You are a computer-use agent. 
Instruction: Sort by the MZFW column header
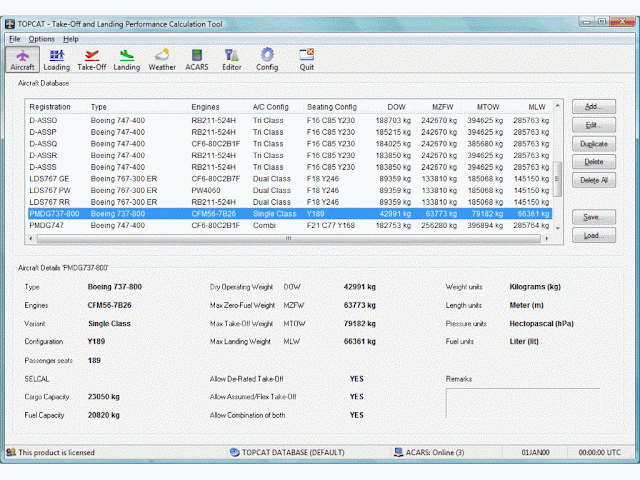[x=443, y=107]
